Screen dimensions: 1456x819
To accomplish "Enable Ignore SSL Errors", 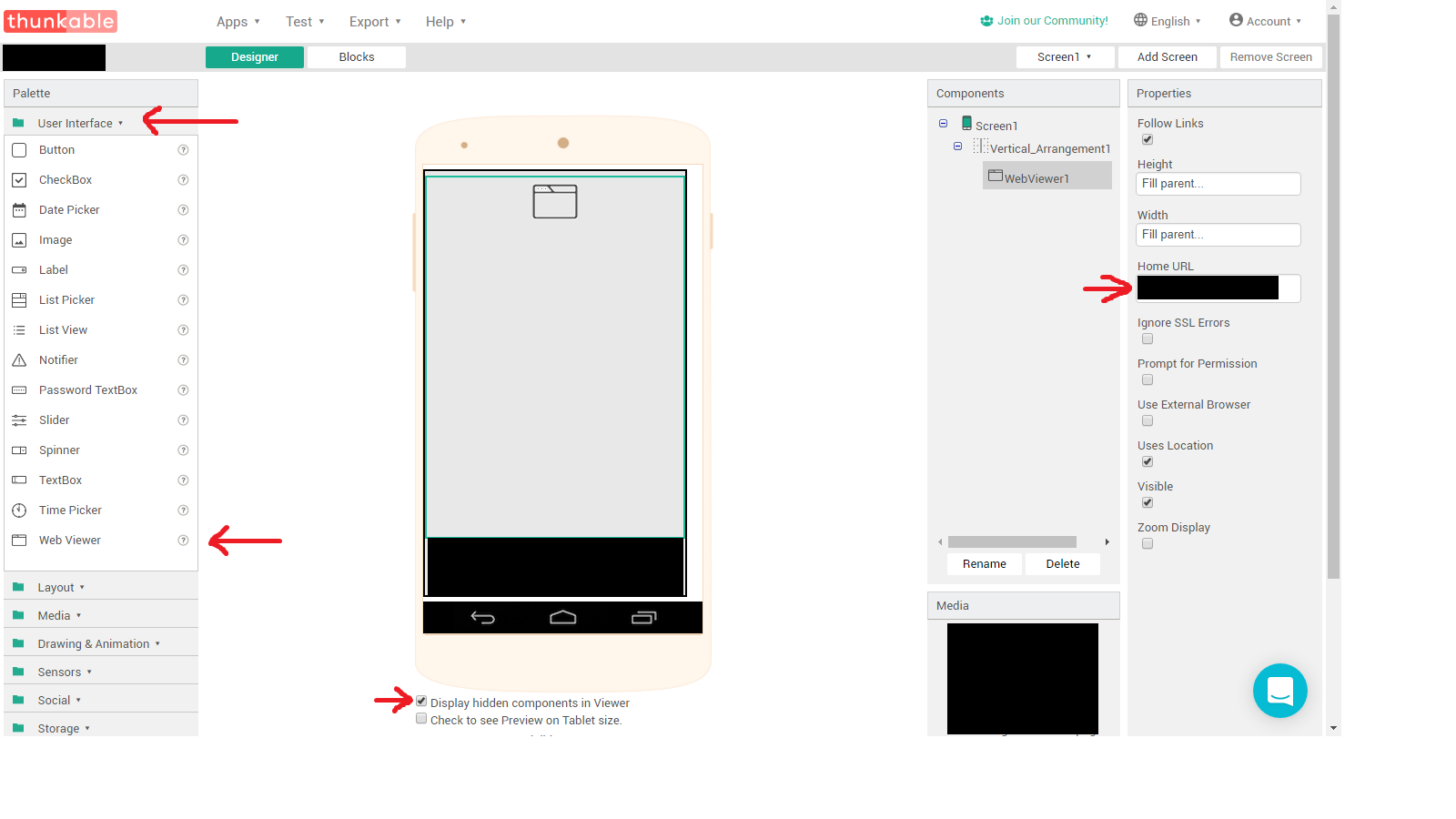I will click(1148, 339).
